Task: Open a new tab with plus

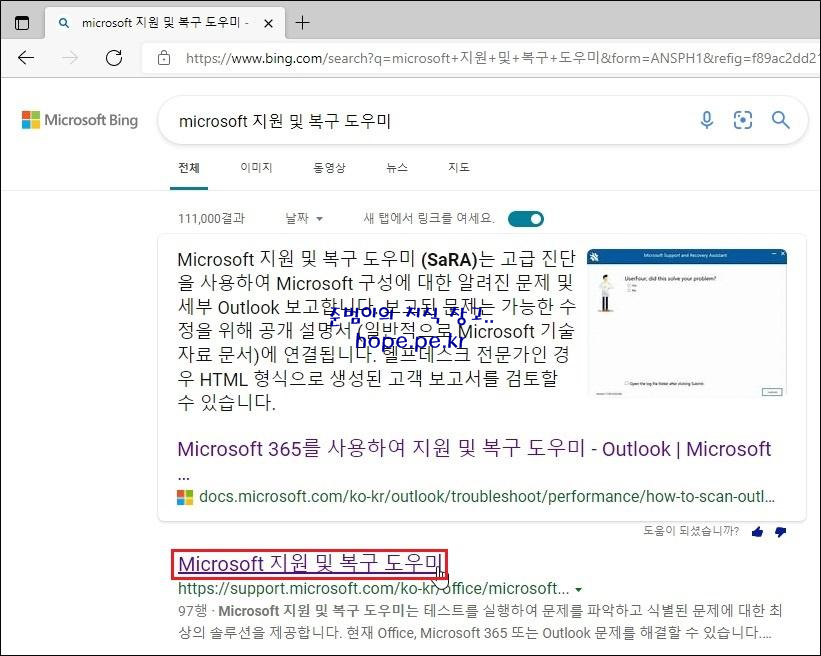Action: pos(302,23)
